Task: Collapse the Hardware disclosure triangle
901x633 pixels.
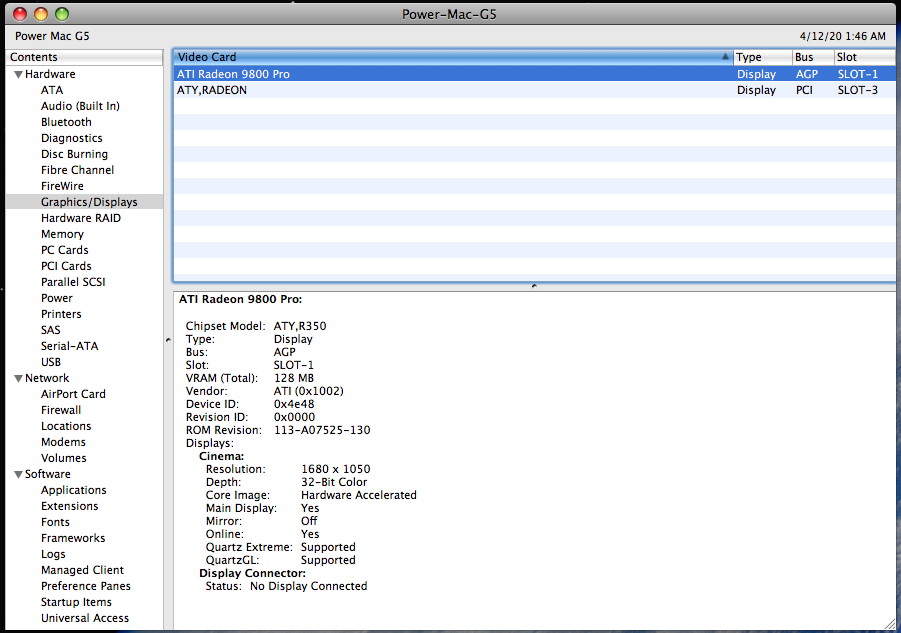Action: [18, 74]
